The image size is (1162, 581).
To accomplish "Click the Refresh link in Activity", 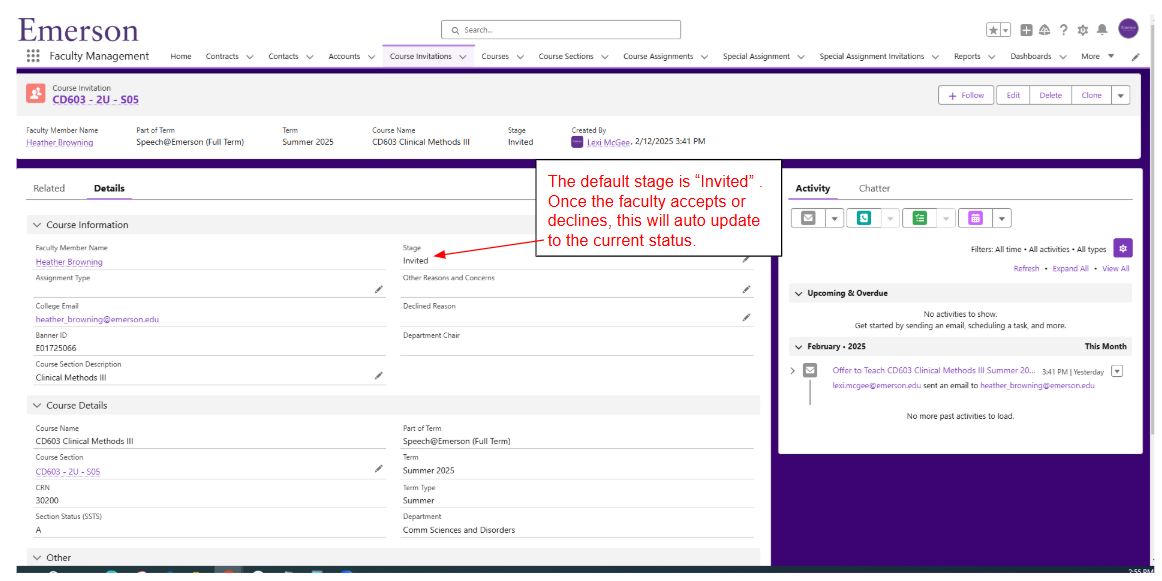I will [x=1026, y=268].
